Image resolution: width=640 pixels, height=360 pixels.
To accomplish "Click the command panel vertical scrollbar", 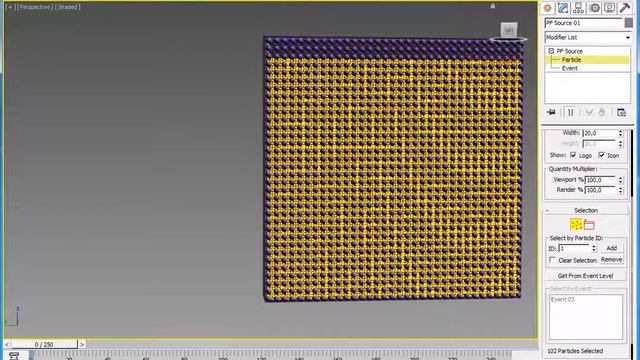I will pyautogui.click(x=633, y=245).
